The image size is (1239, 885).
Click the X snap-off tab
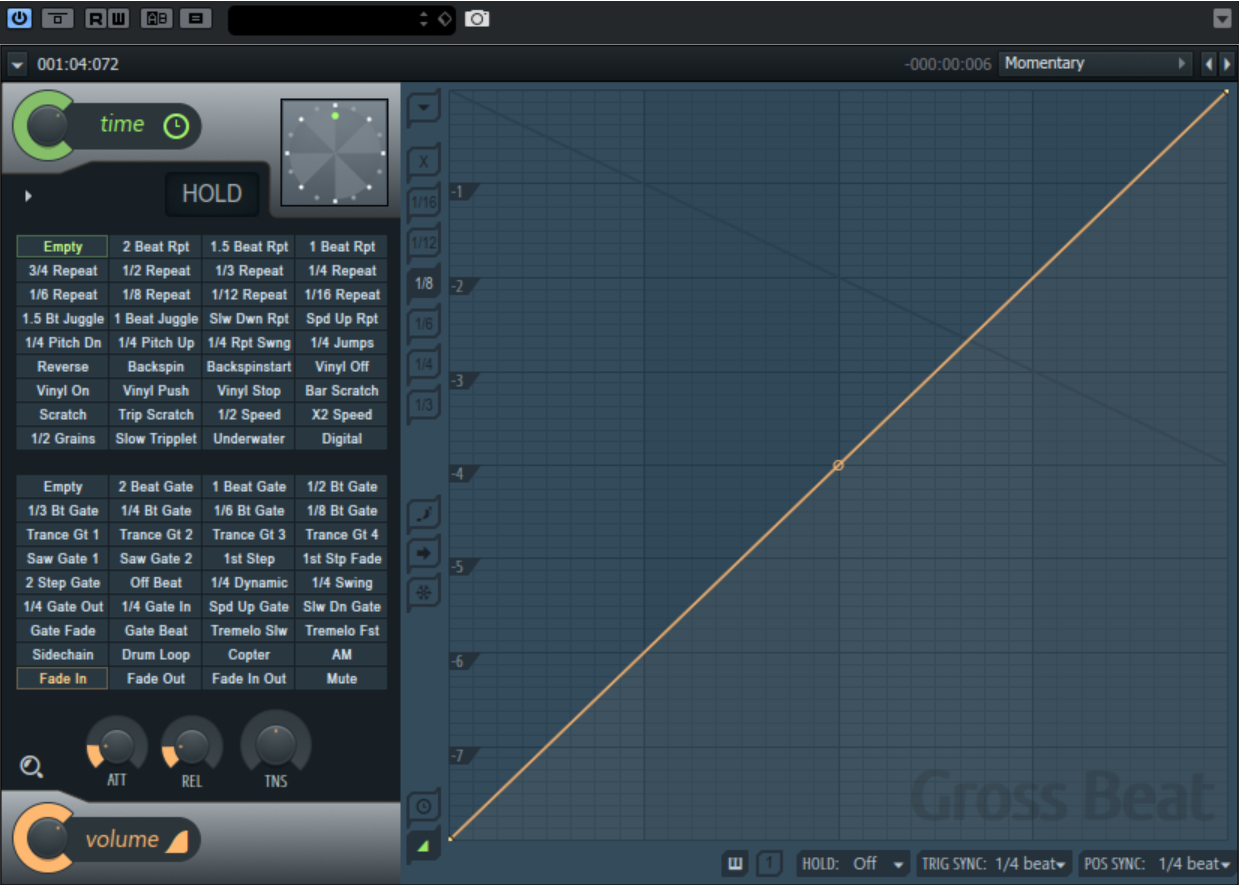[424, 161]
